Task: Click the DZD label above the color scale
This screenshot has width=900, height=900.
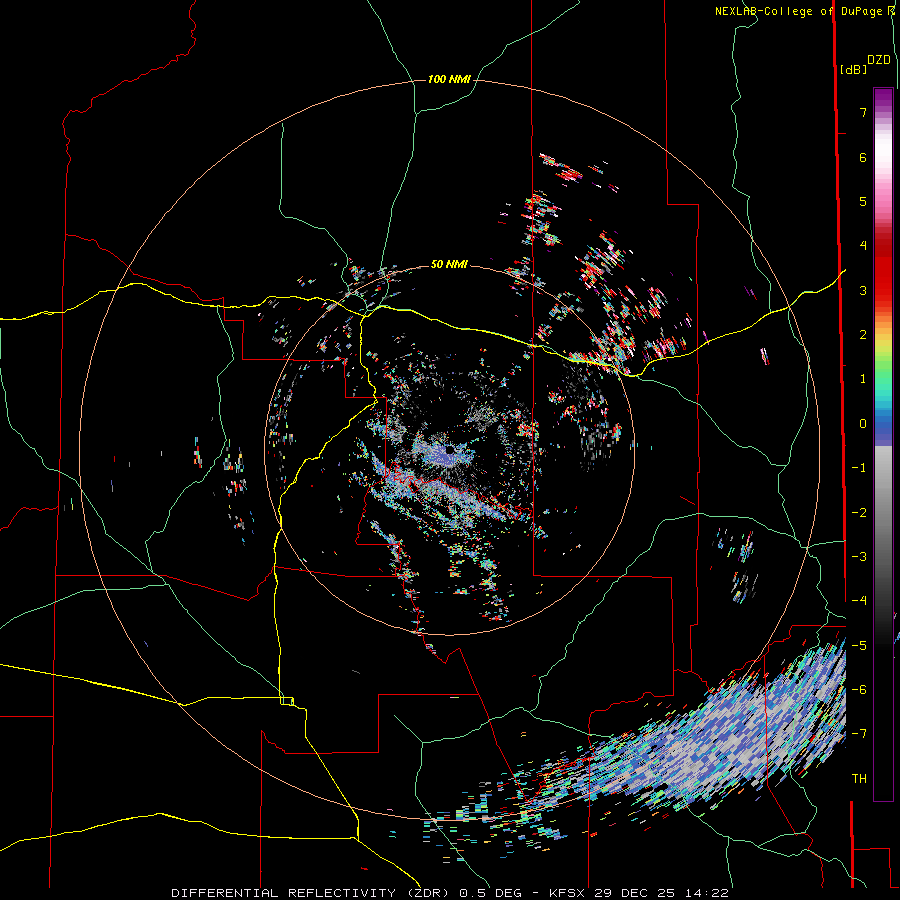Action: [879, 60]
